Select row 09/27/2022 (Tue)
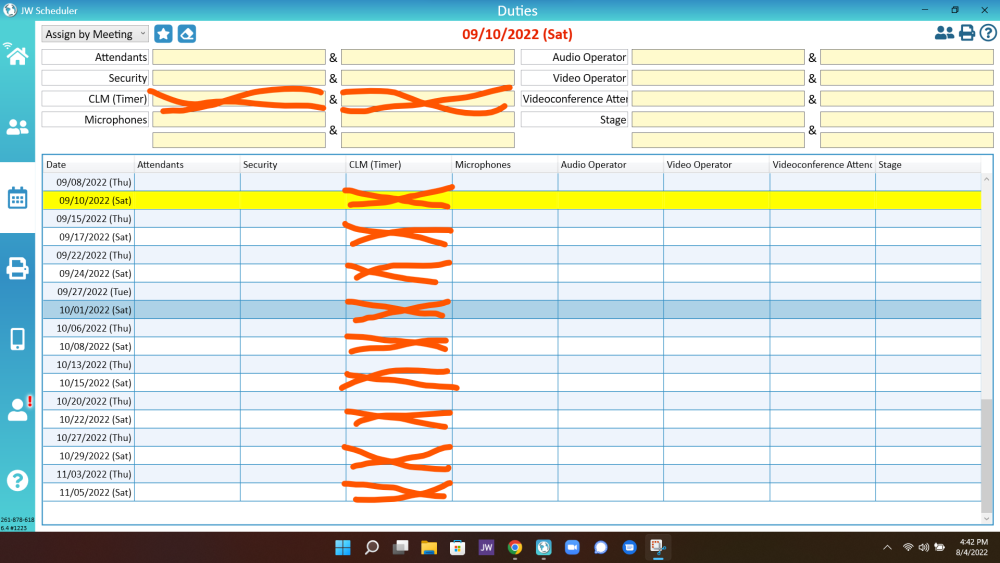Image resolution: width=1000 pixels, height=563 pixels. click(512, 292)
